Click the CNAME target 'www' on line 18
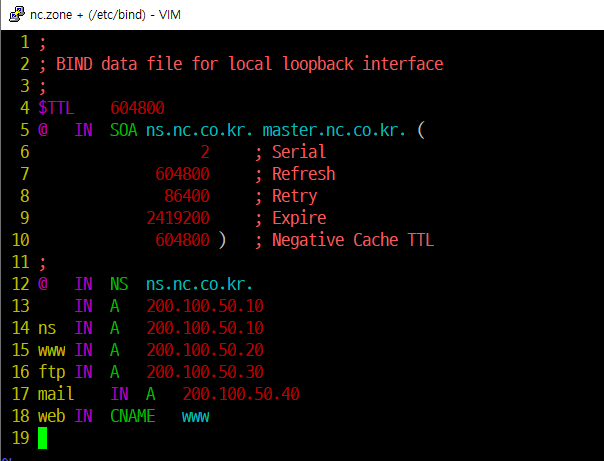Image resolution: width=604 pixels, height=461 pixels. pyautogui.click(x=196, y=417)
